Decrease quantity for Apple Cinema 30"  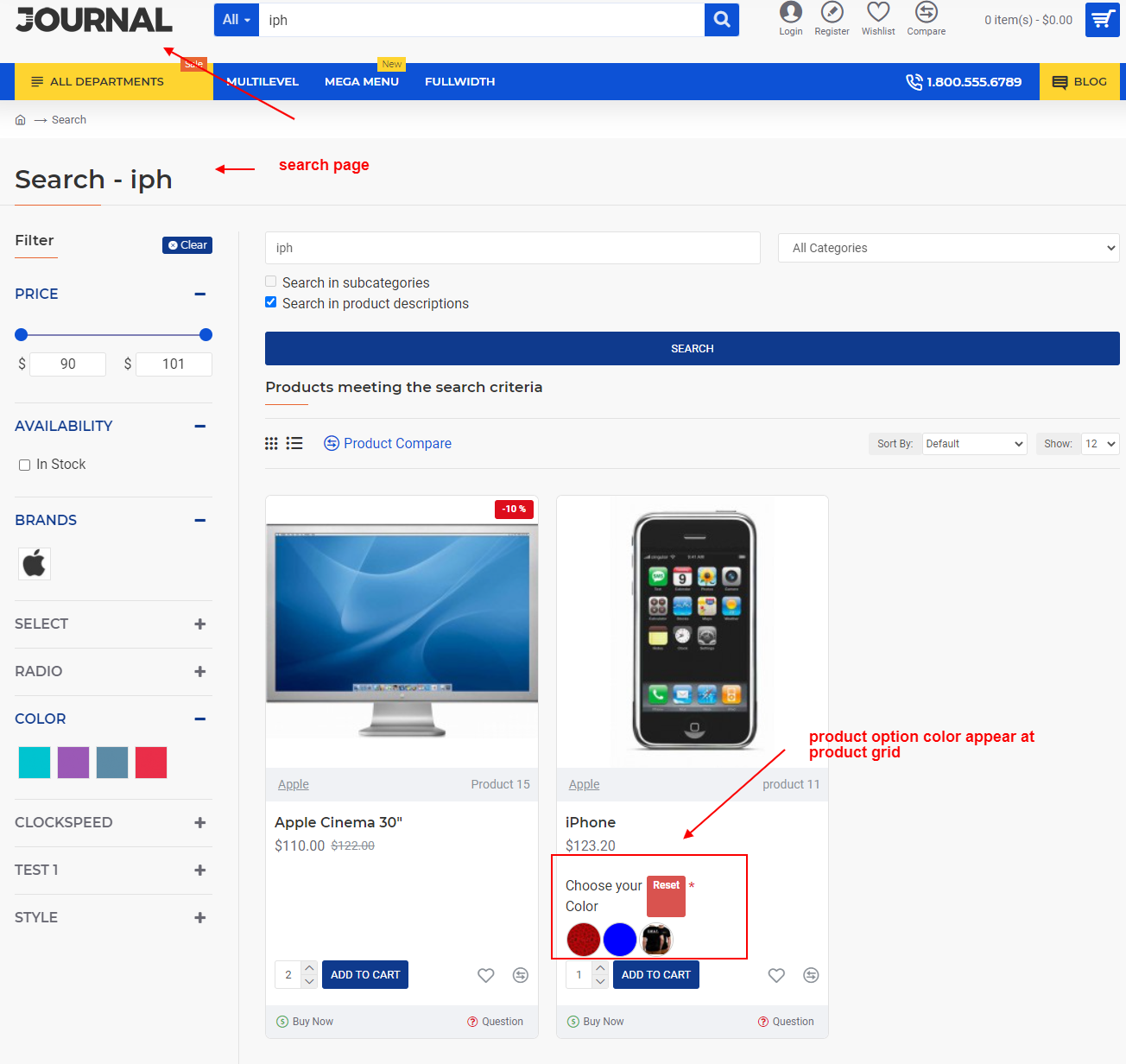coord(309,981)
